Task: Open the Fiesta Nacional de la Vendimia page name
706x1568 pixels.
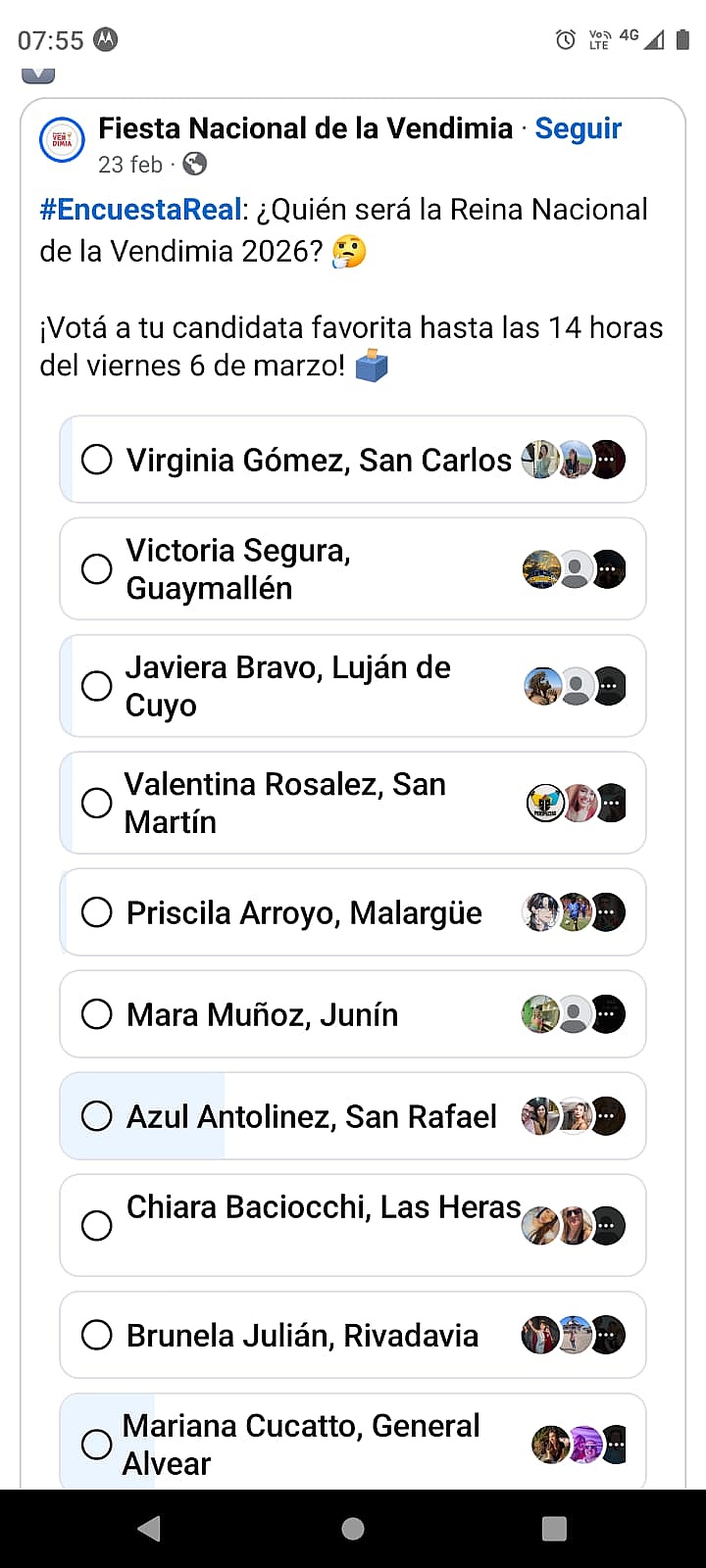Action: coord(305,128)
